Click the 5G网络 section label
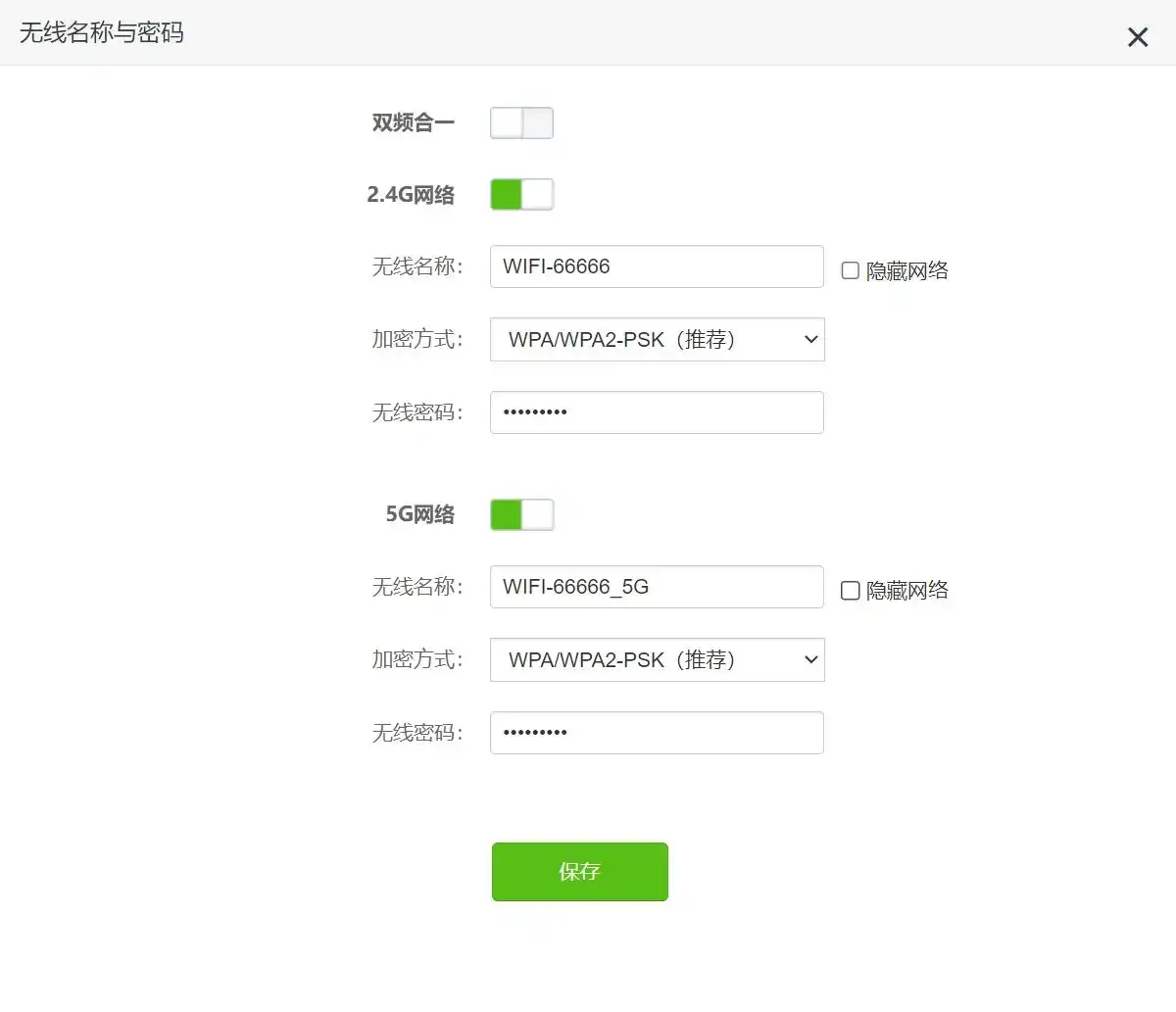 419,515
